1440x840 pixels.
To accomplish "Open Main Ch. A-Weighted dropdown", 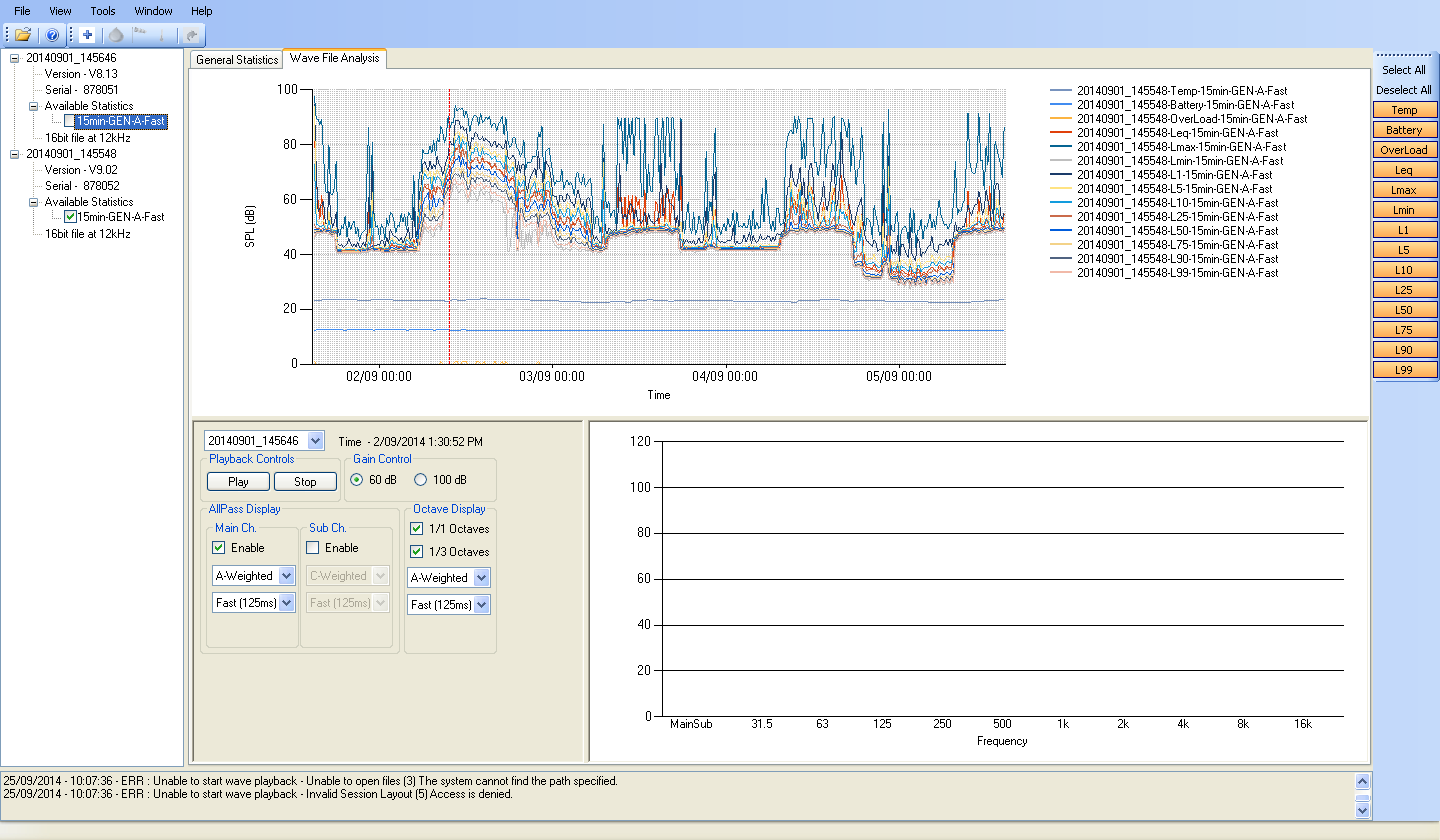I will point(286,576).
